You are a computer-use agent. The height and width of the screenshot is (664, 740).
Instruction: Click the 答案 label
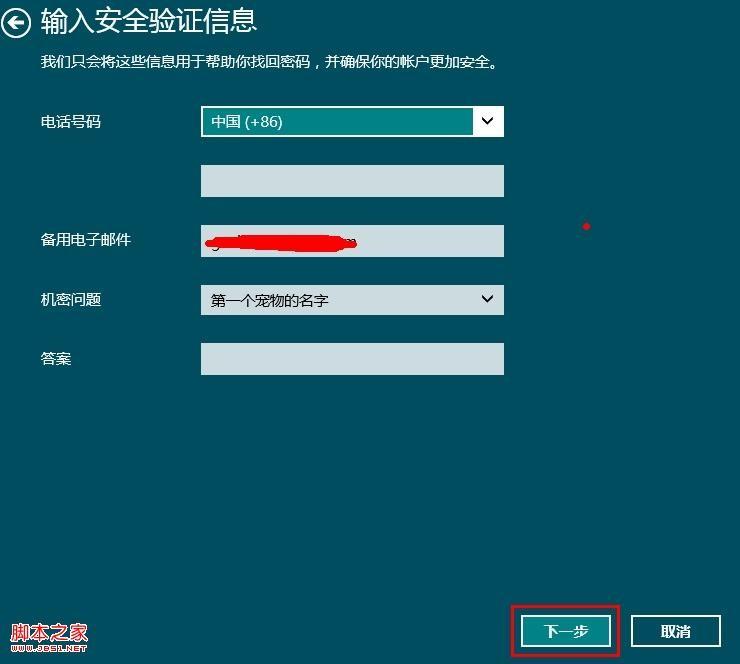point(56,359)
